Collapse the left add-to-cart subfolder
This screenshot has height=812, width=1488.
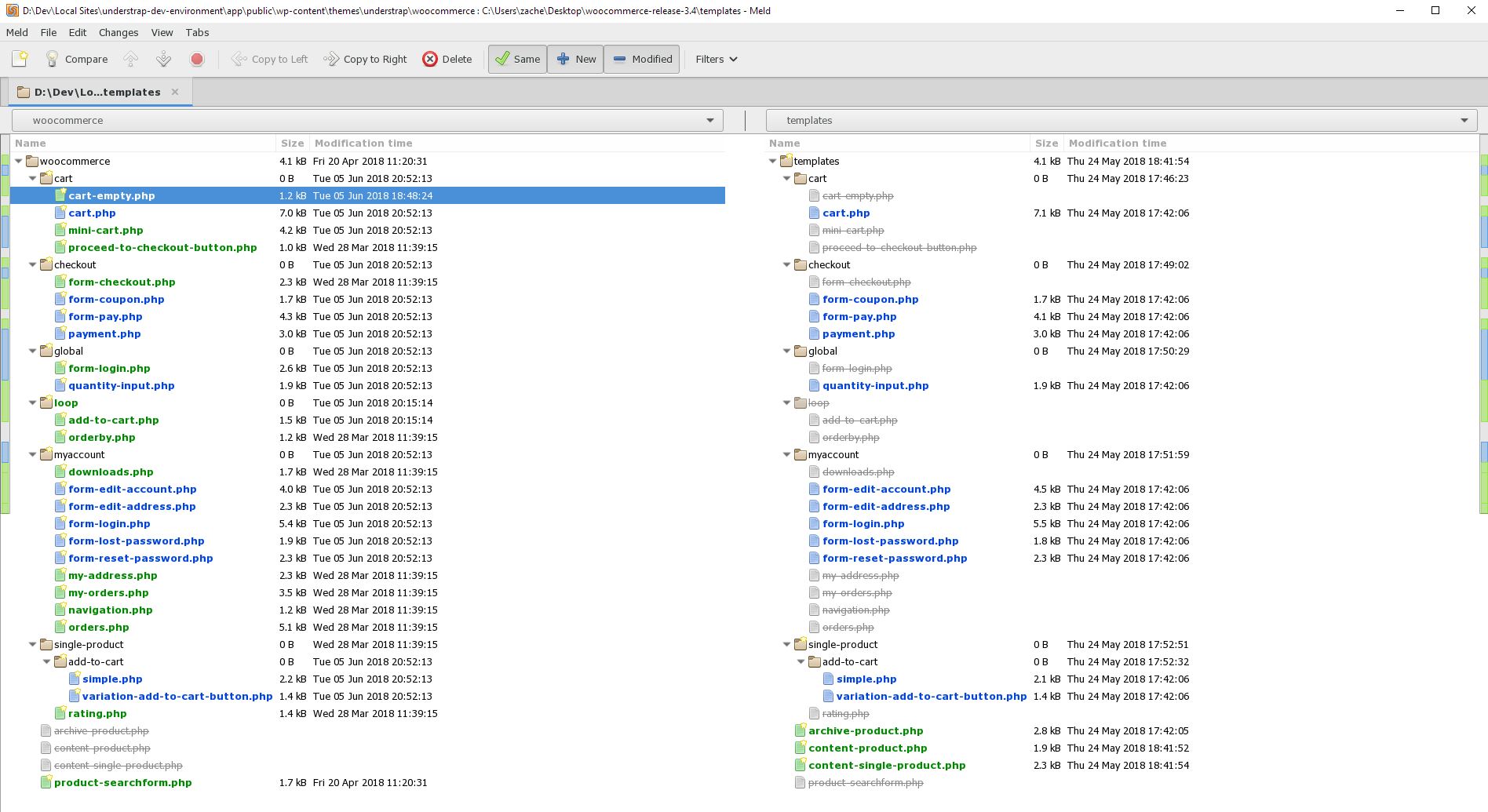pos(46,661)
